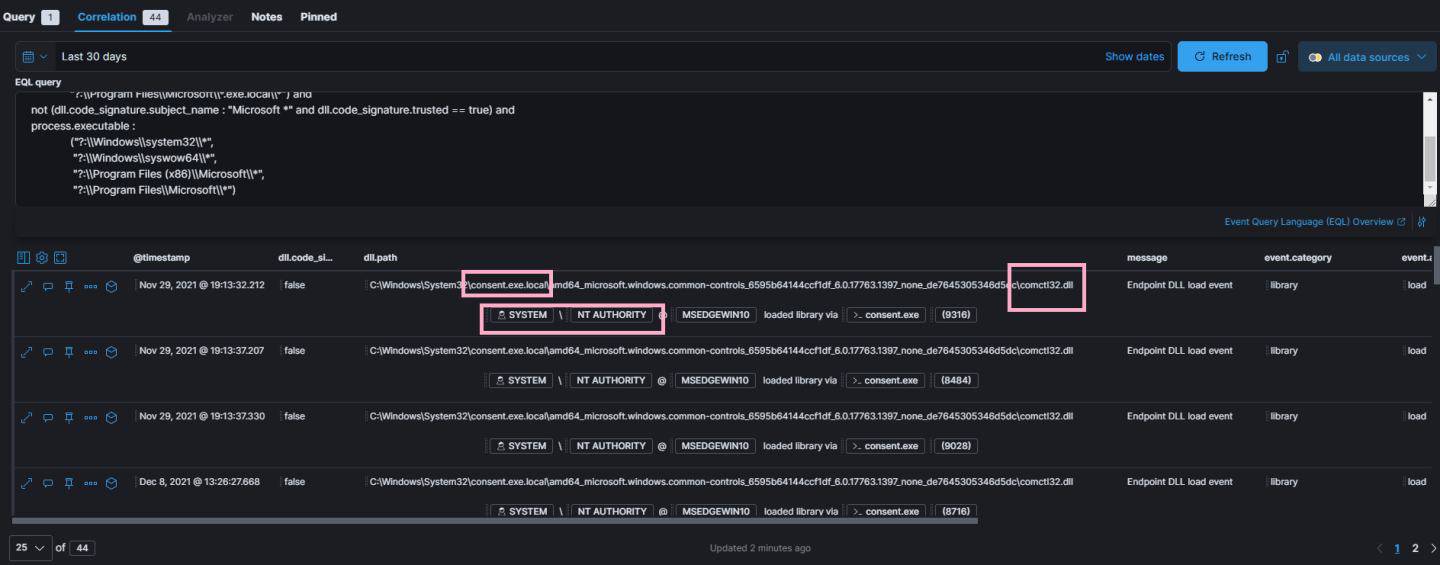Open table settings gear icon
This screenshot has width=1440, height=565.
coord(42,258)
